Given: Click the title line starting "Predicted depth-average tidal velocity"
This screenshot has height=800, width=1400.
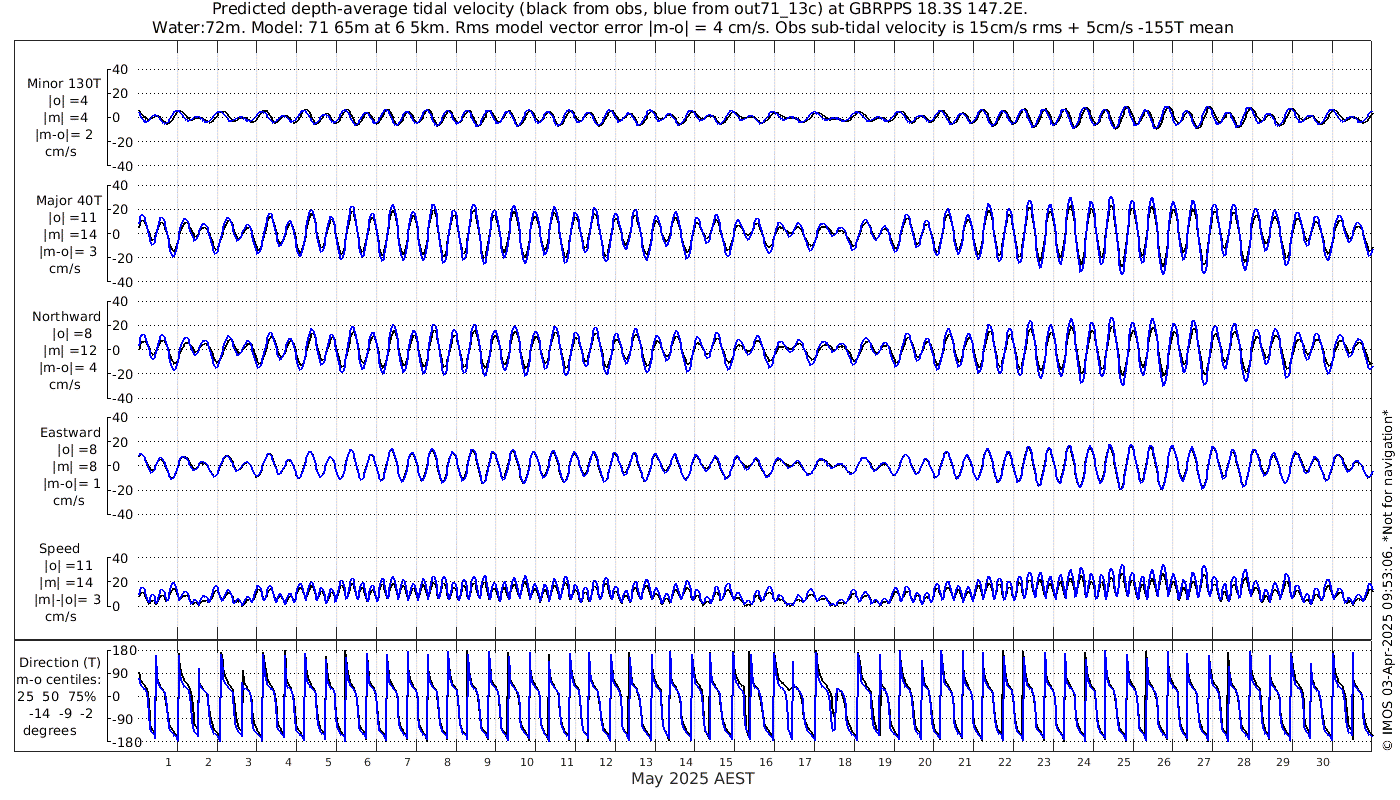Looking at the screenshot, I should 619,9.
